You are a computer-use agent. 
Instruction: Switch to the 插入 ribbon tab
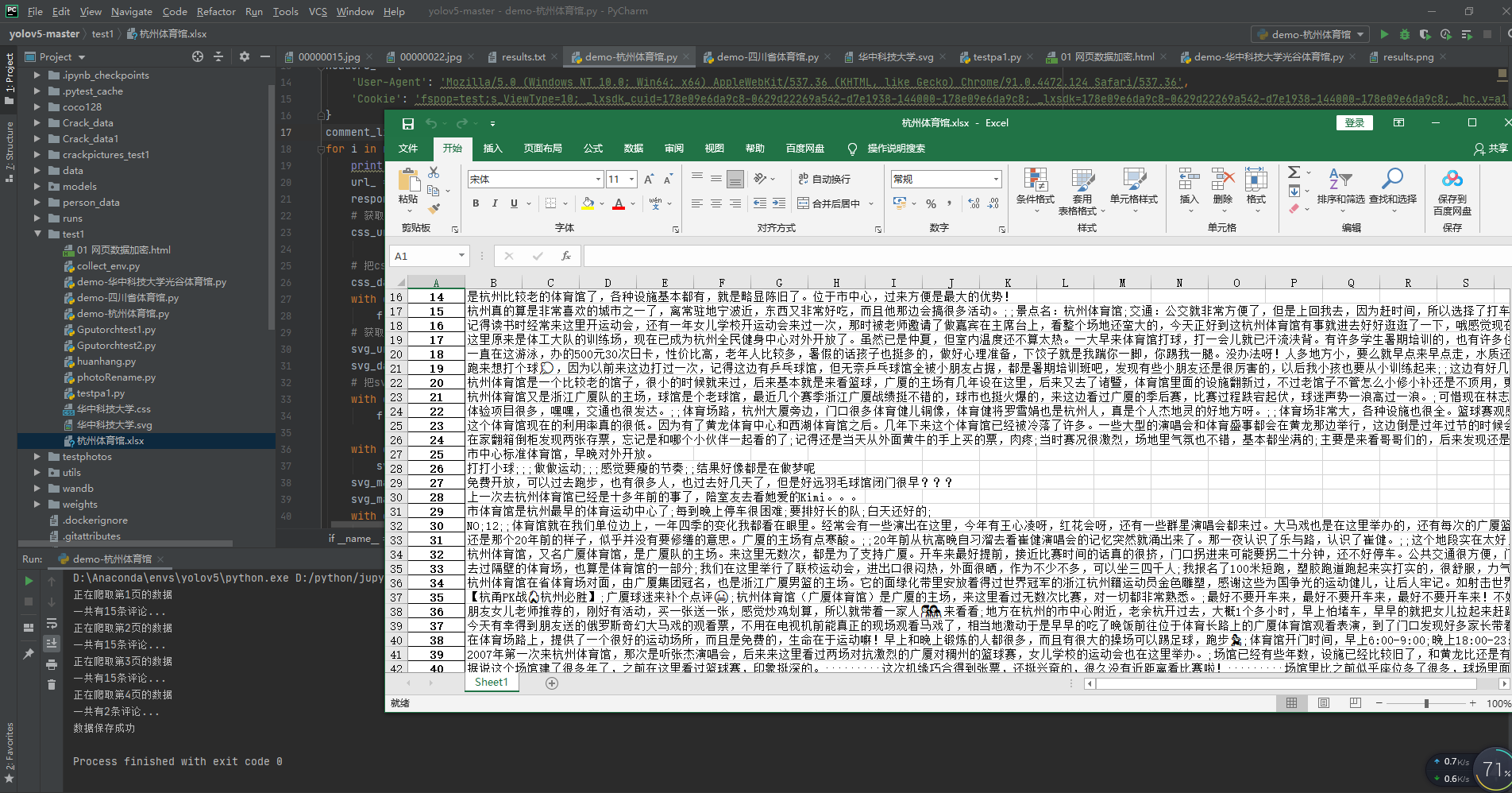click(x=492, y=149)
